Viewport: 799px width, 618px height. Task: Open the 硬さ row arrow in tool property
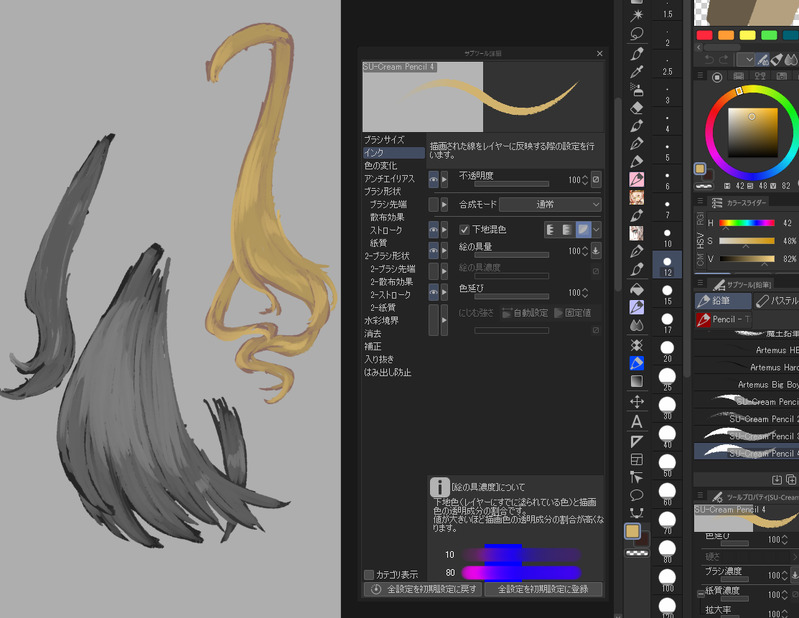click(795, 556)
